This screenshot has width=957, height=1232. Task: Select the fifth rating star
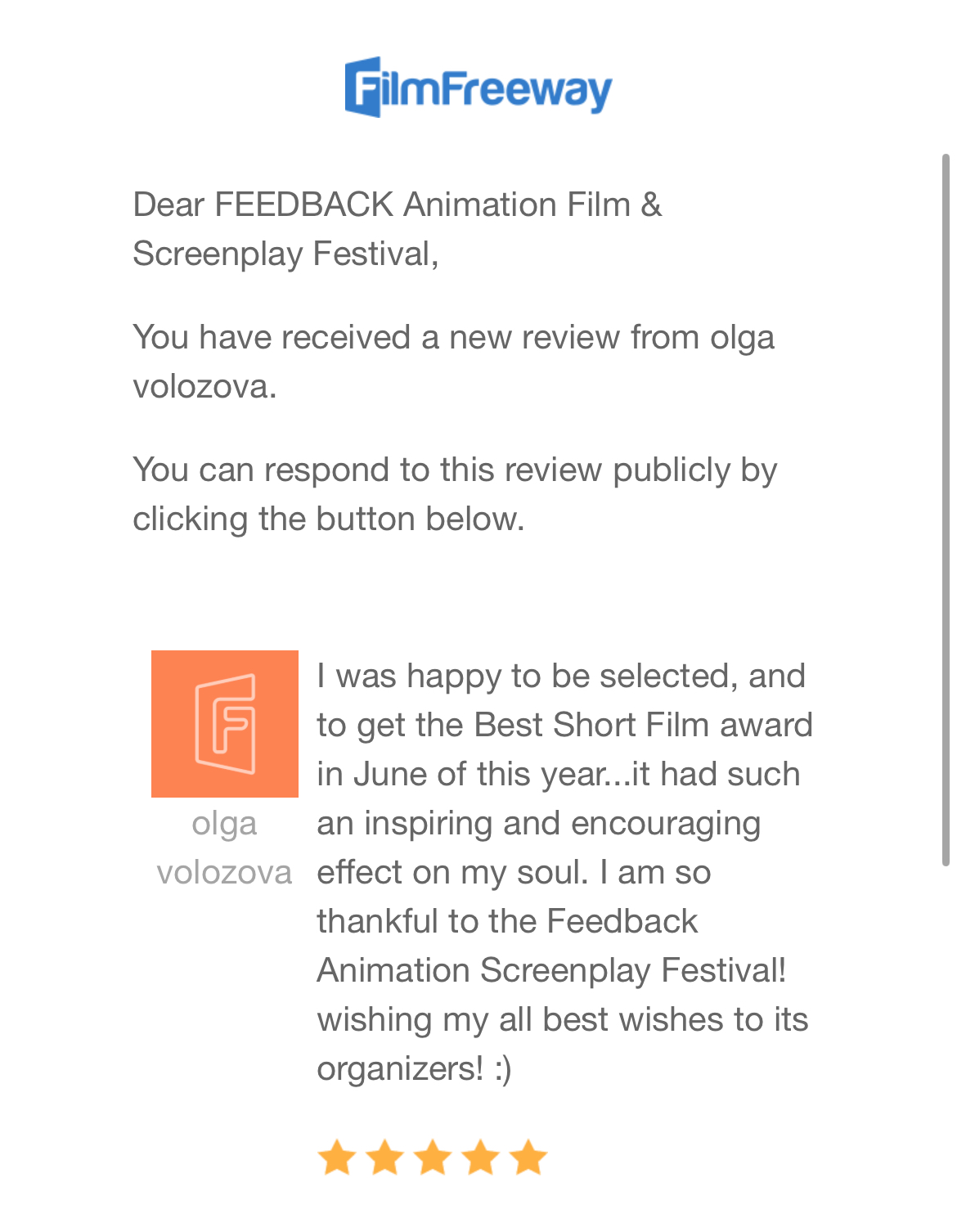[x=528, y=1158]
